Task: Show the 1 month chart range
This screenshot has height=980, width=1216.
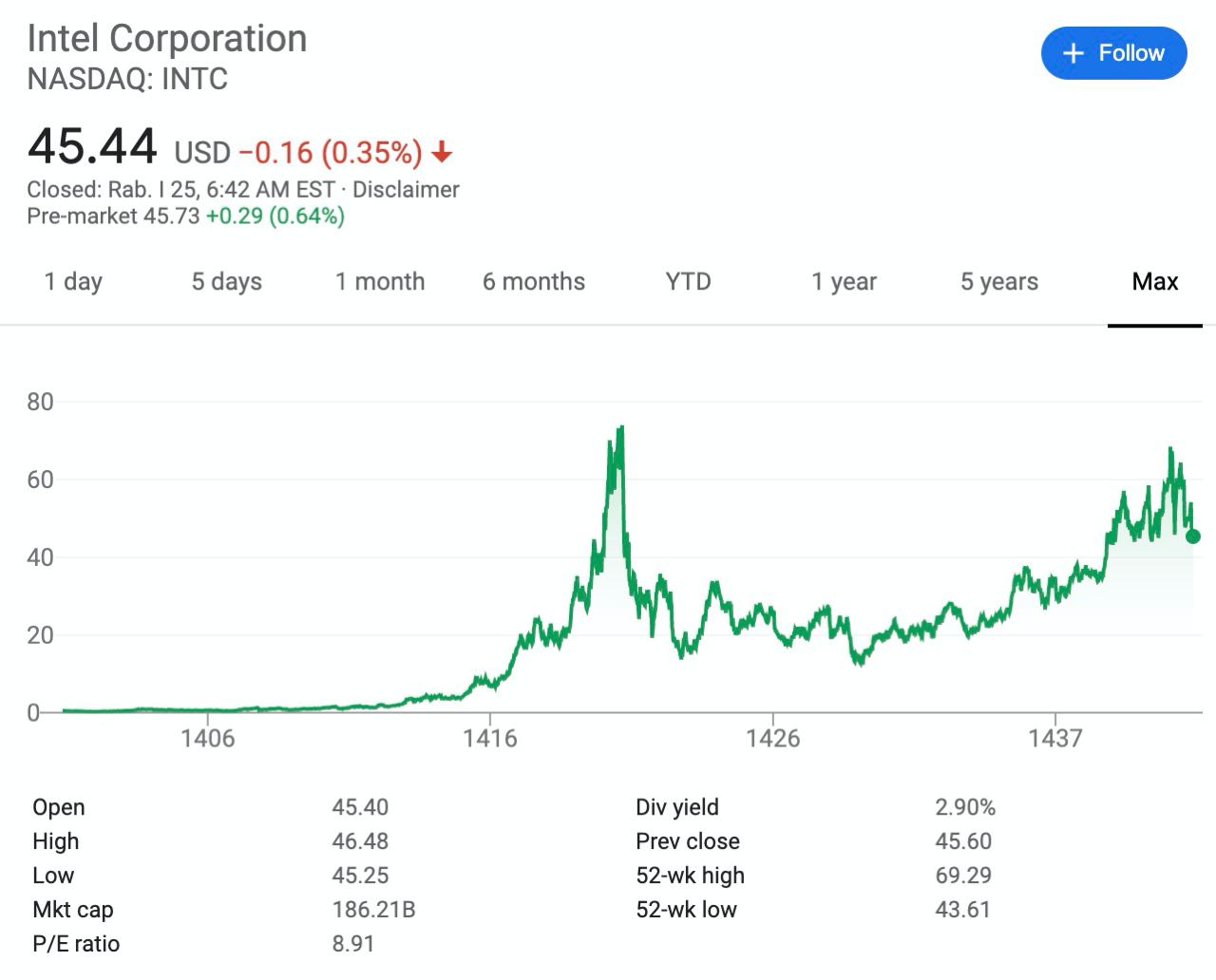Action: [x=380, y=281]
